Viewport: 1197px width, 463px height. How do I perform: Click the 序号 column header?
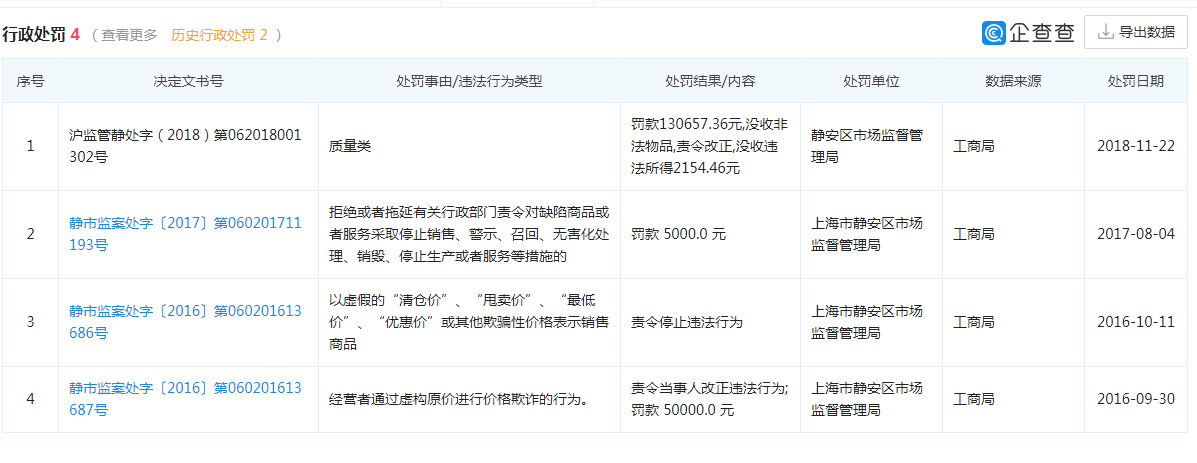(x=31, y=81)
